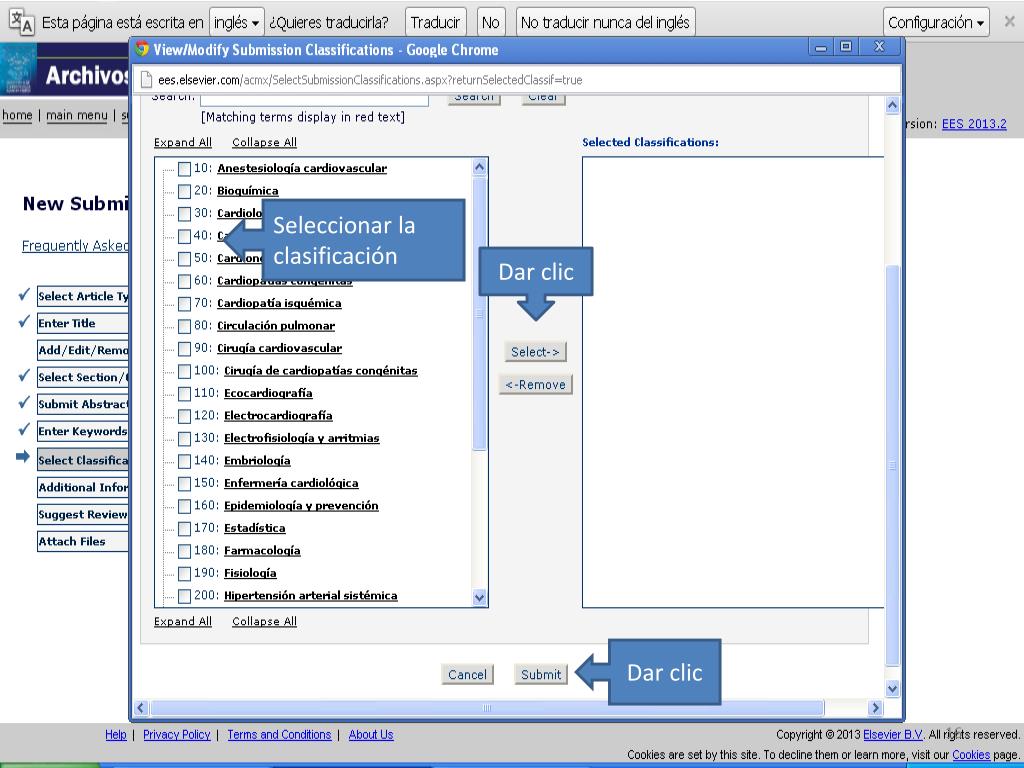Screen dimensions: 1024x768
Task: Click the horizontal scrollbar right arrow
Action: (876, 708)
